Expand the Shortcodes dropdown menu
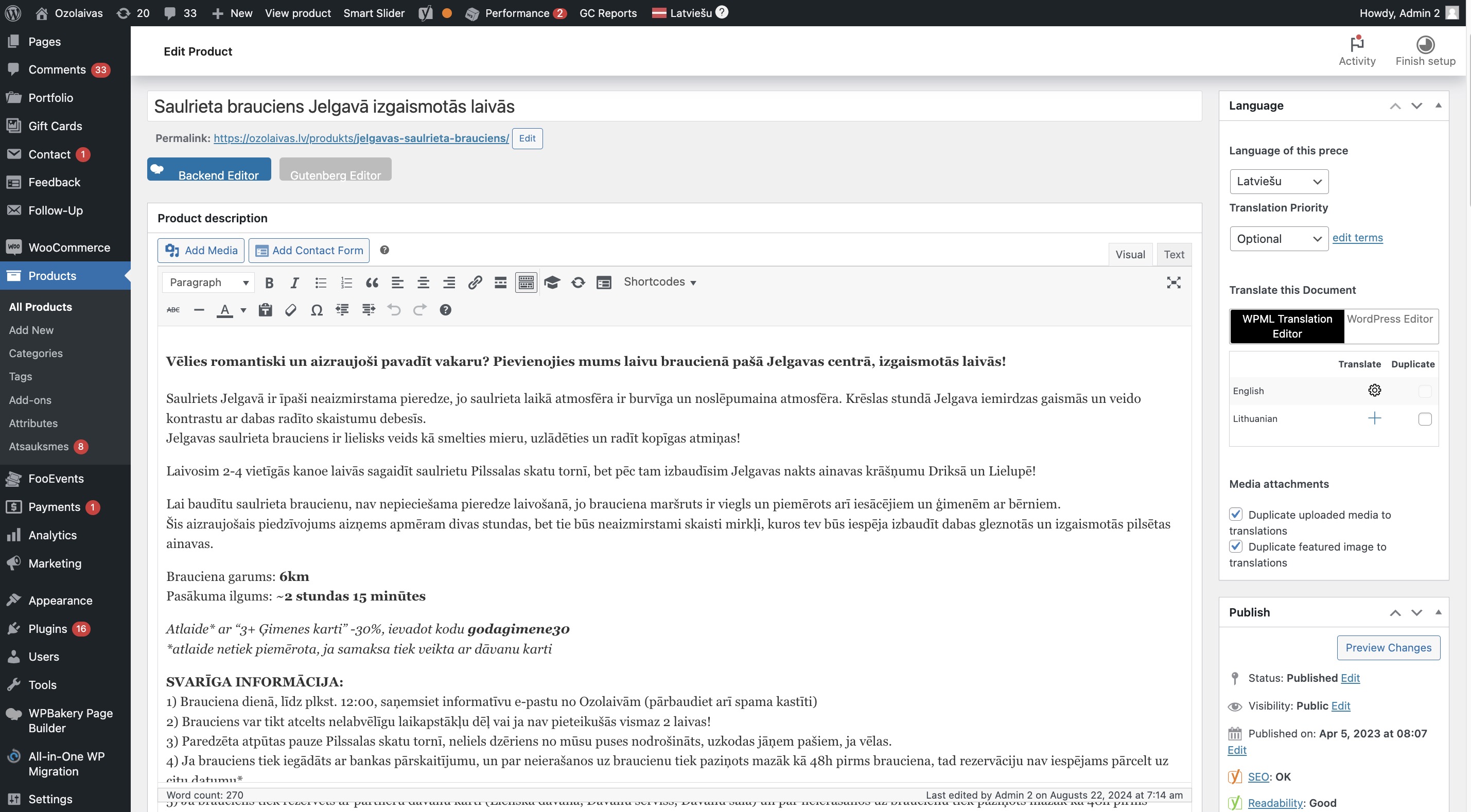The width and height of the screenshot is (1471, 812). pos(659,282)
